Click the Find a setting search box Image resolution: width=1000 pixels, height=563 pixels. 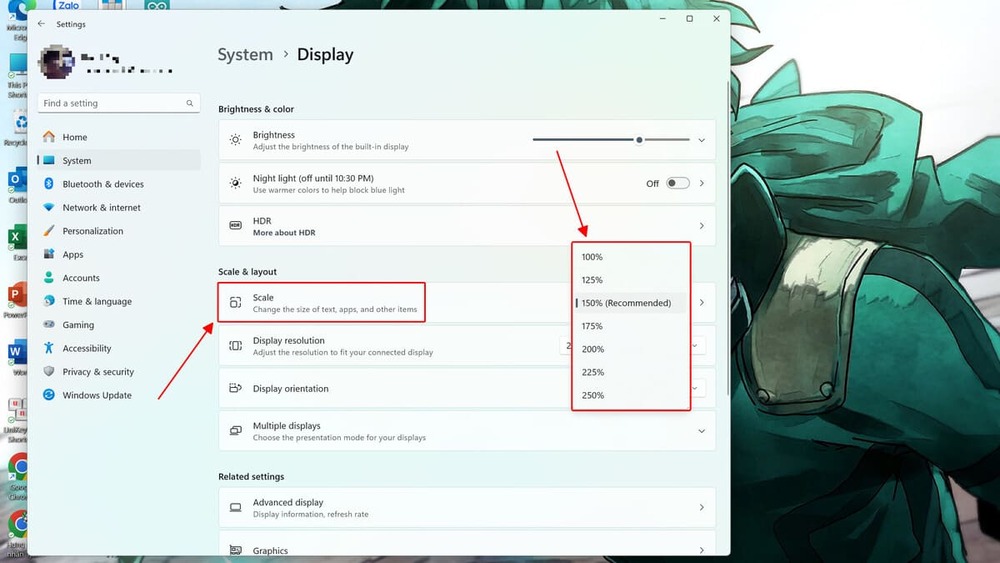coord(110,103)
